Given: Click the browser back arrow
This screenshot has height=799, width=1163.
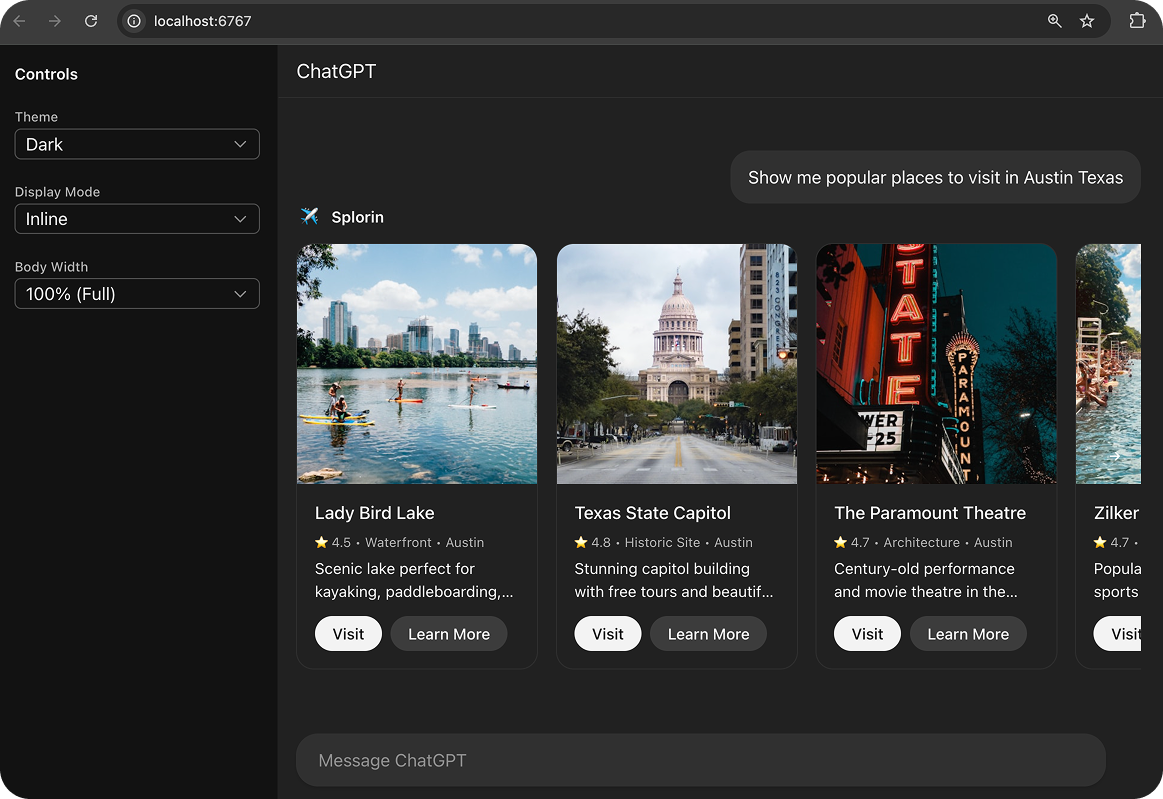Looking at the screenshot, I should 20,20.
